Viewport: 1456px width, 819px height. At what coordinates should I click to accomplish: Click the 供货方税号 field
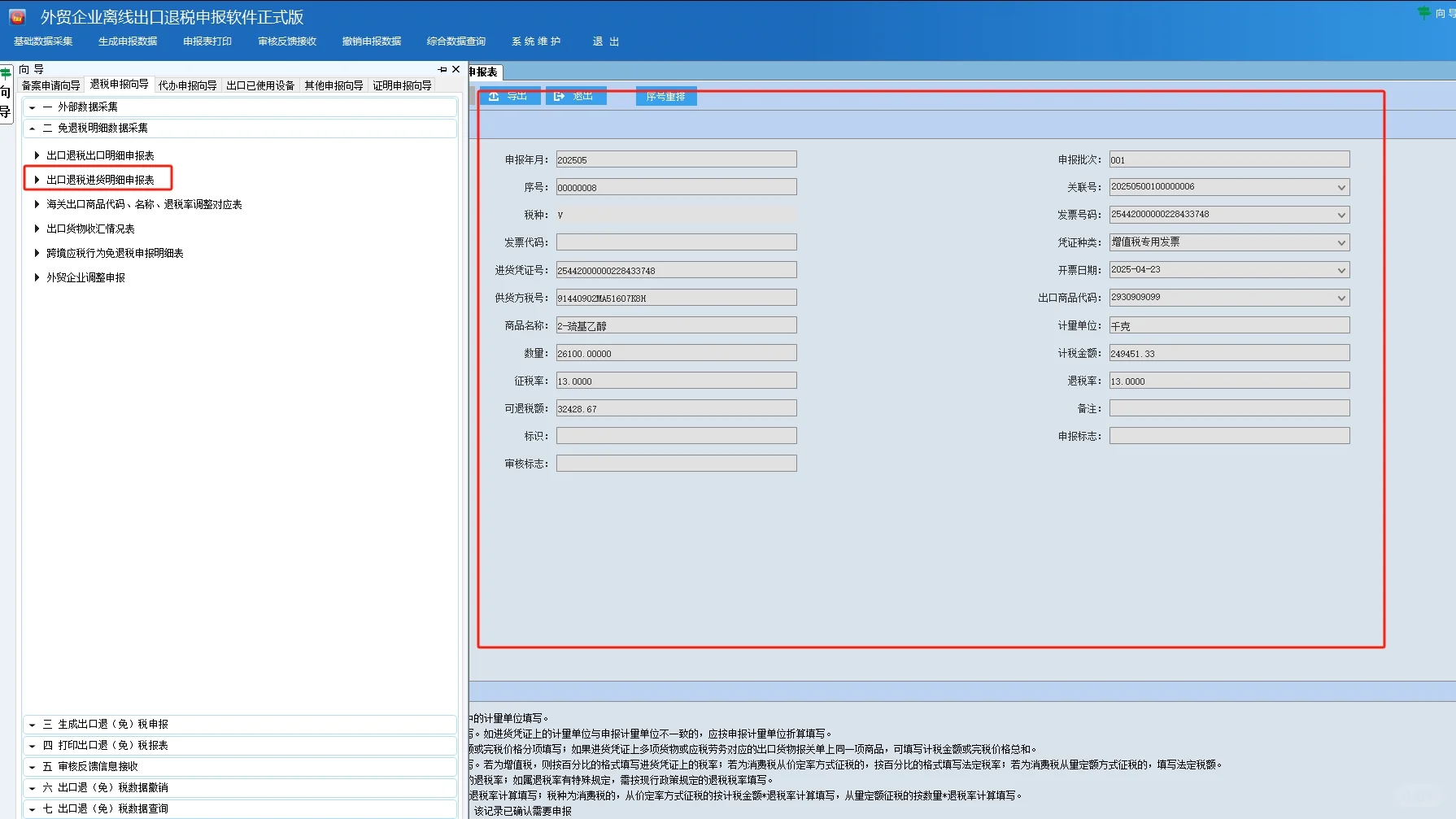(x=677, y=298)
